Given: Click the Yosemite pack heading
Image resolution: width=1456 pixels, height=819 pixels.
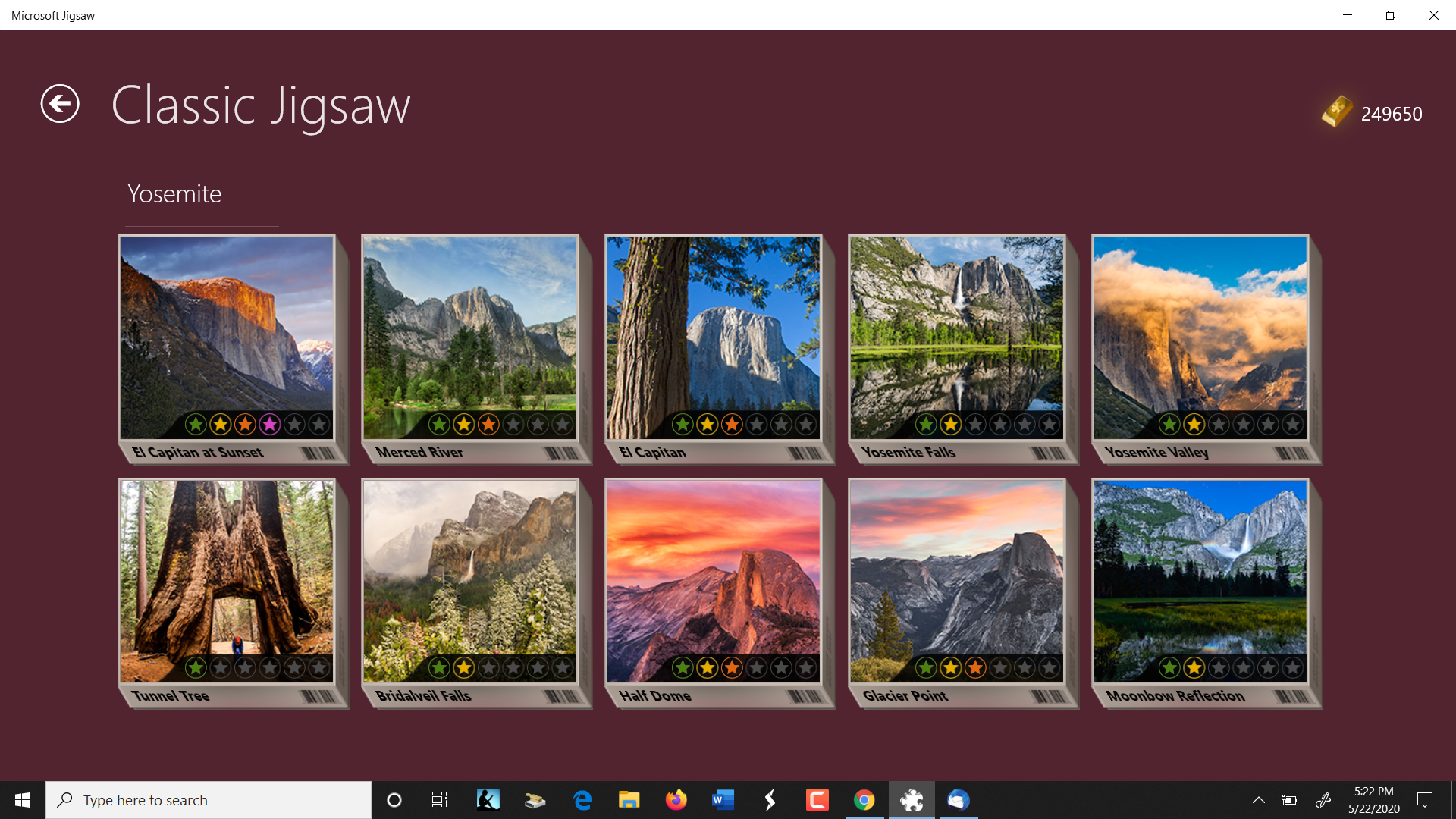Looking at the screenshot, I should click(x=174, y=194).
